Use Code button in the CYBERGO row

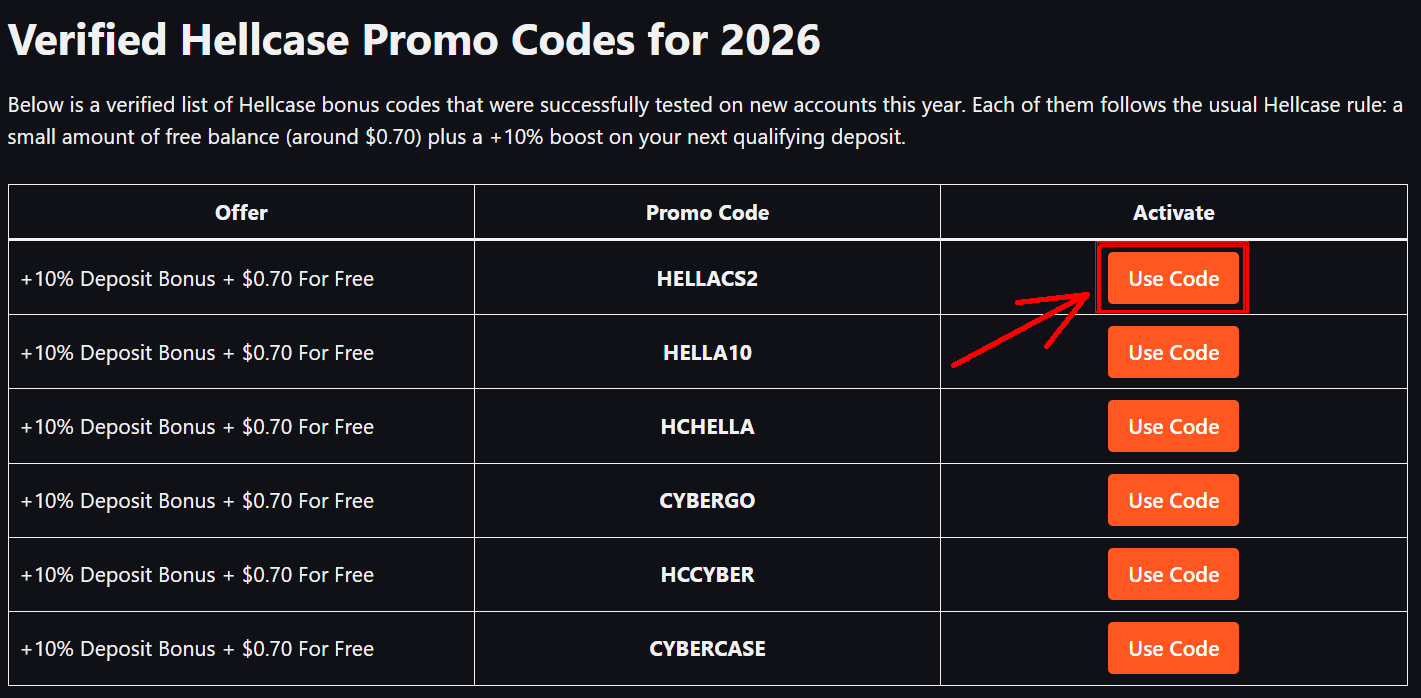pyautogui.click(x=1173, y=501)
